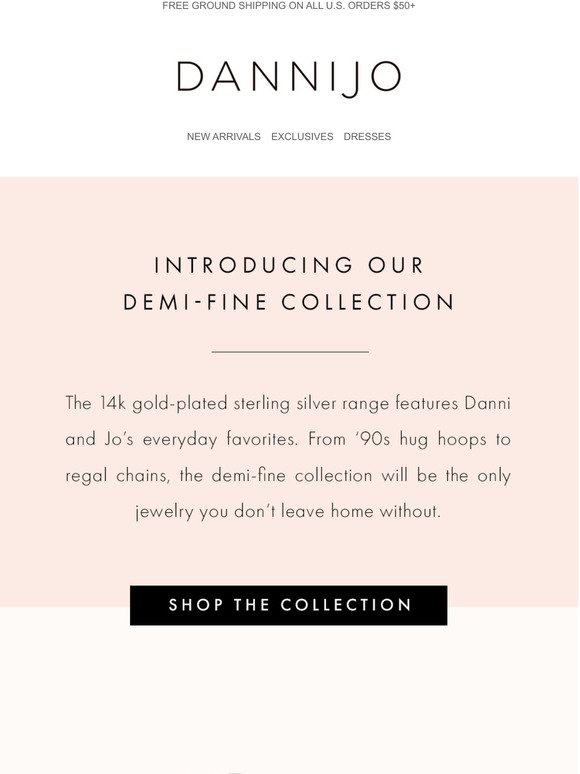Click the letter J in the DANNIJO logo

pos(350,79)
